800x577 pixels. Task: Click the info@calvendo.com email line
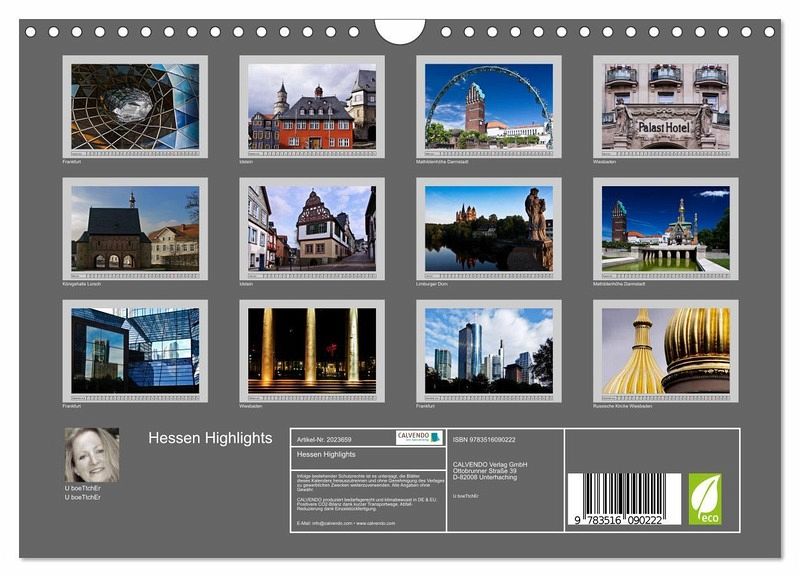[346, 523]
